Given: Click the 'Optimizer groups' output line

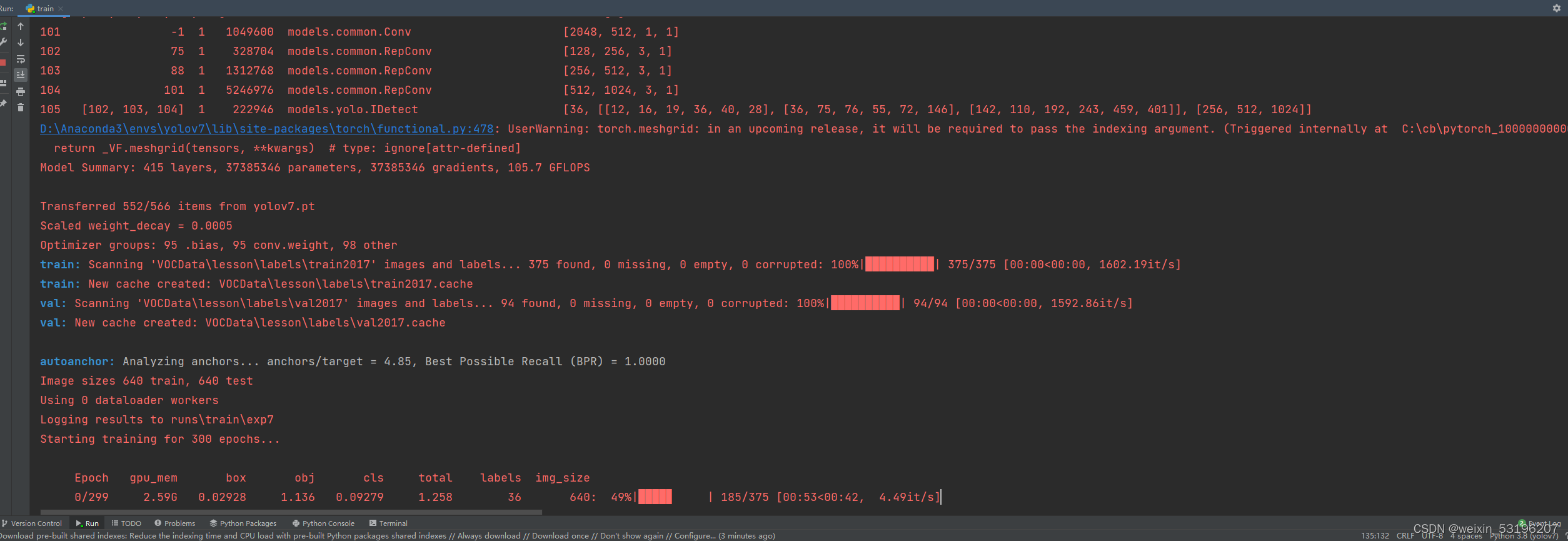Looking at the screenshot, I should click(219, 245).
